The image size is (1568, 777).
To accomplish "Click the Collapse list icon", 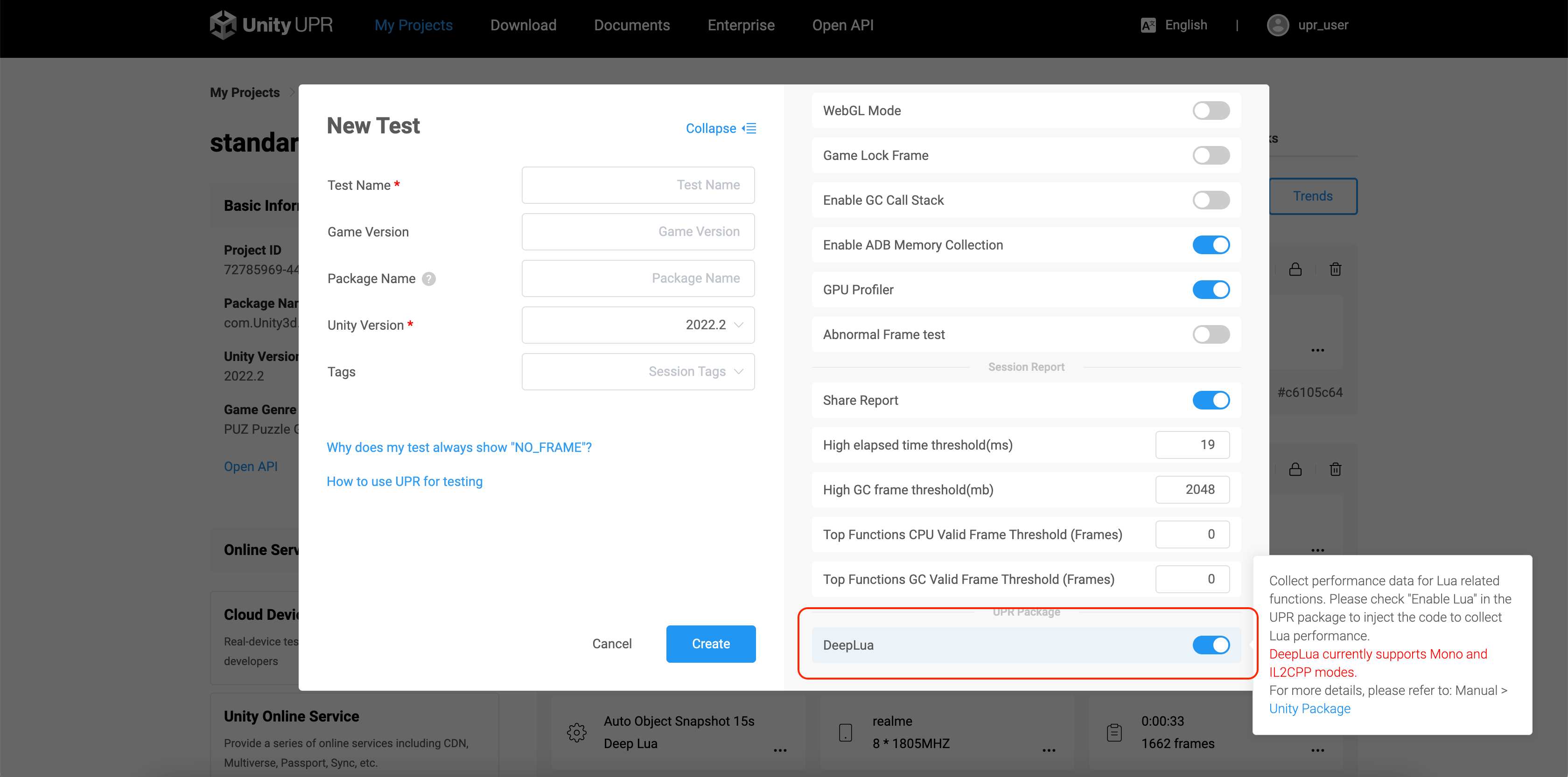I will (x=750, y=128).
